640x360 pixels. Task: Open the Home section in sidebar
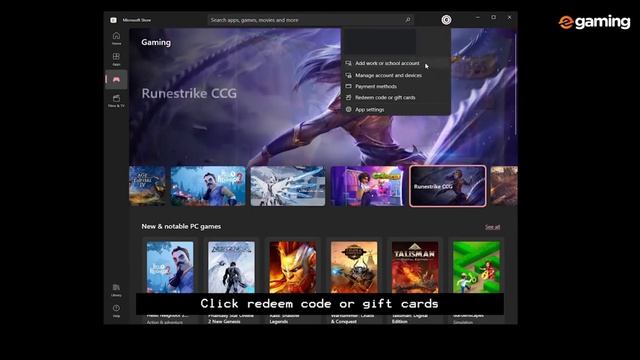[x=116, y=38]
